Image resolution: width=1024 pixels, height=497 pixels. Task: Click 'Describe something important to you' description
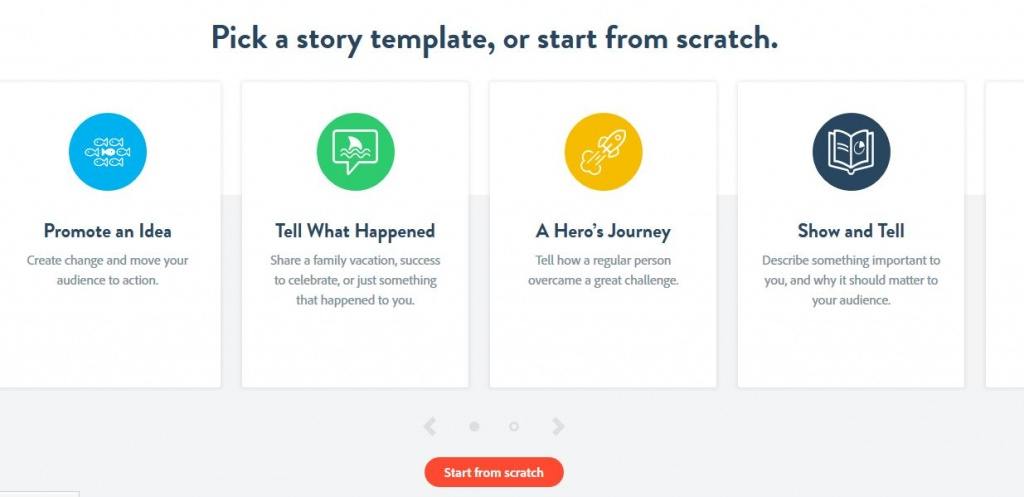(x=851, y=280)
